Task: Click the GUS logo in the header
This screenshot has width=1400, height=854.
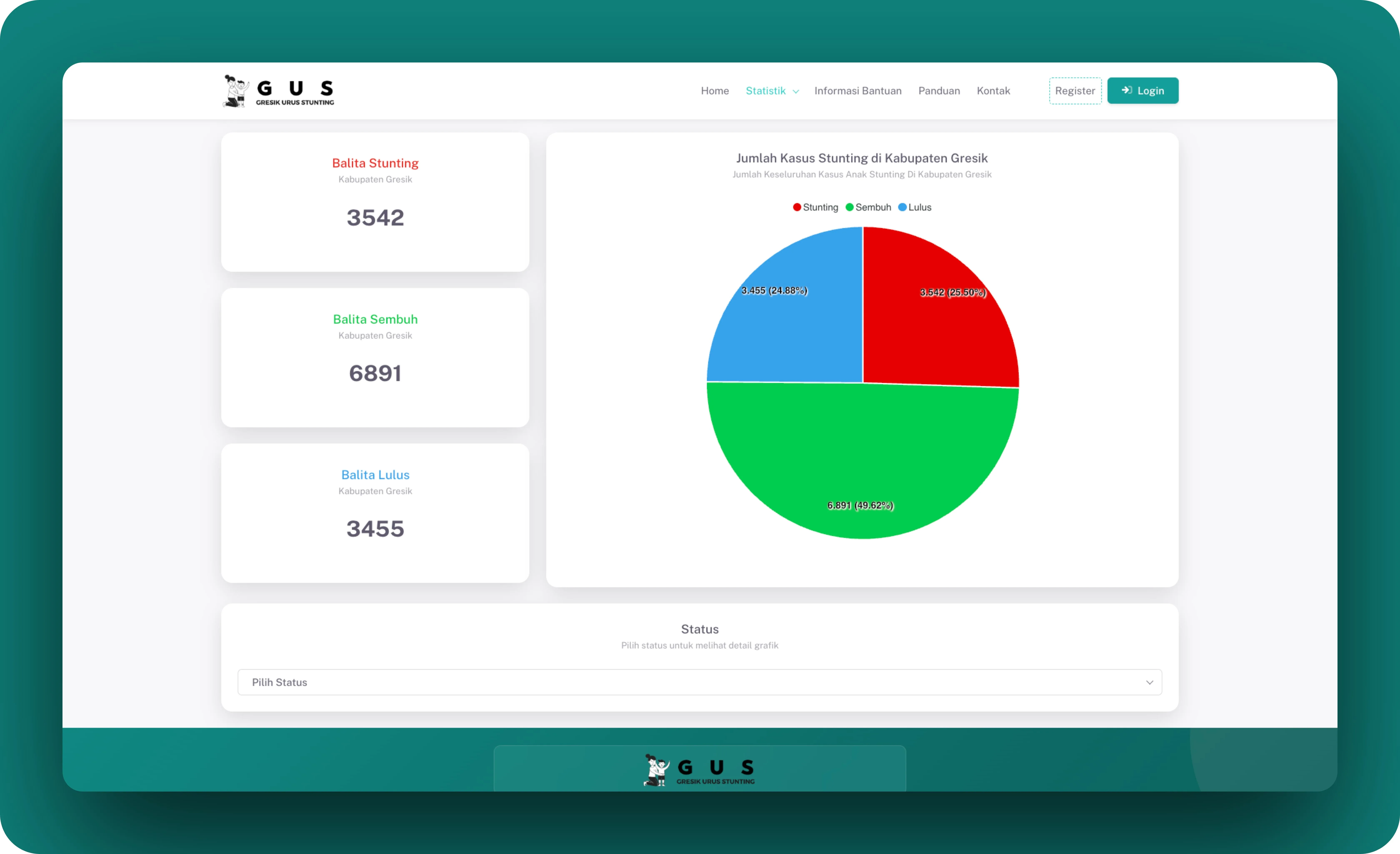Action: (278, 91)
